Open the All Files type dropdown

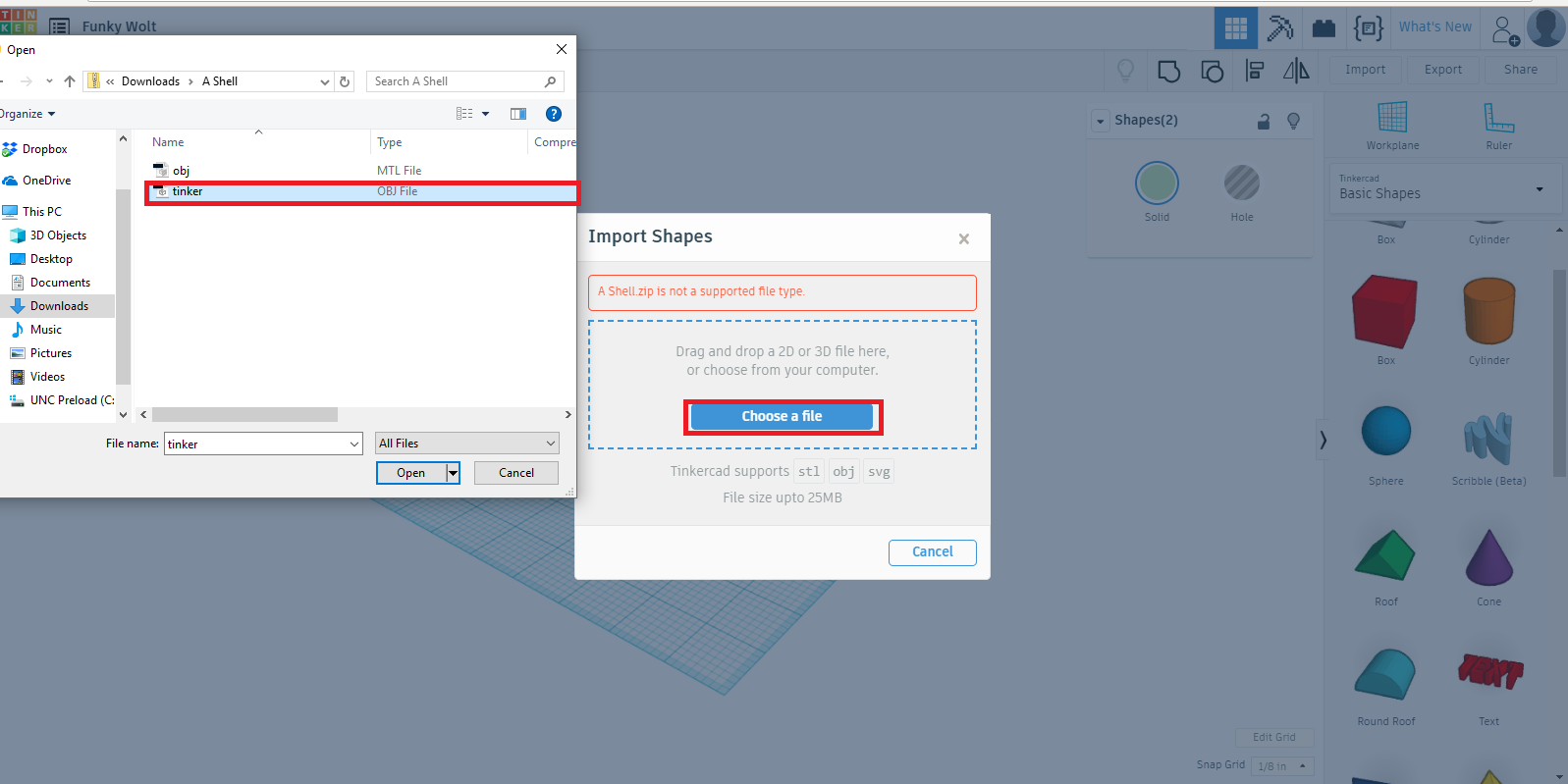(x=467, y=444)
